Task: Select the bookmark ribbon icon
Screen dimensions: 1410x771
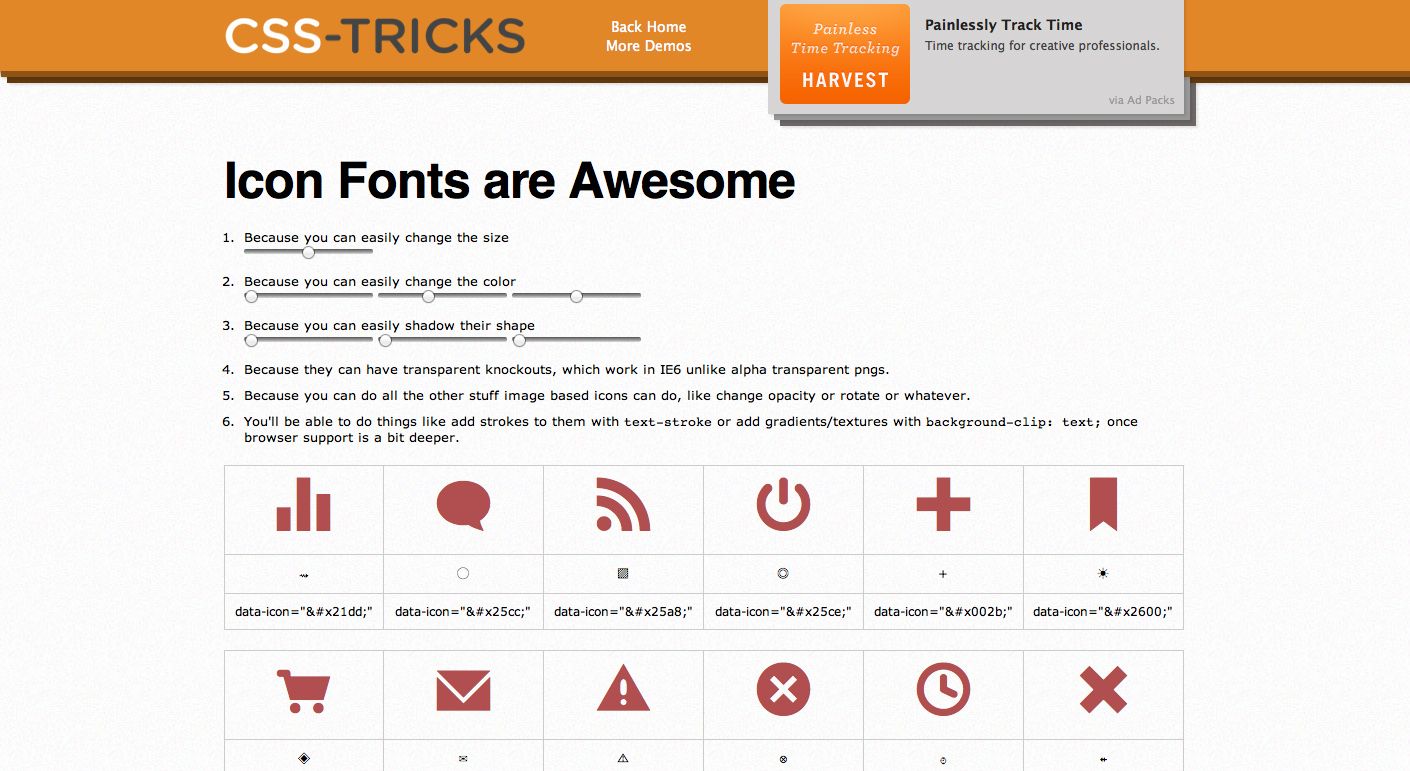Action: pyautogui.click(x=1103, y=506)
